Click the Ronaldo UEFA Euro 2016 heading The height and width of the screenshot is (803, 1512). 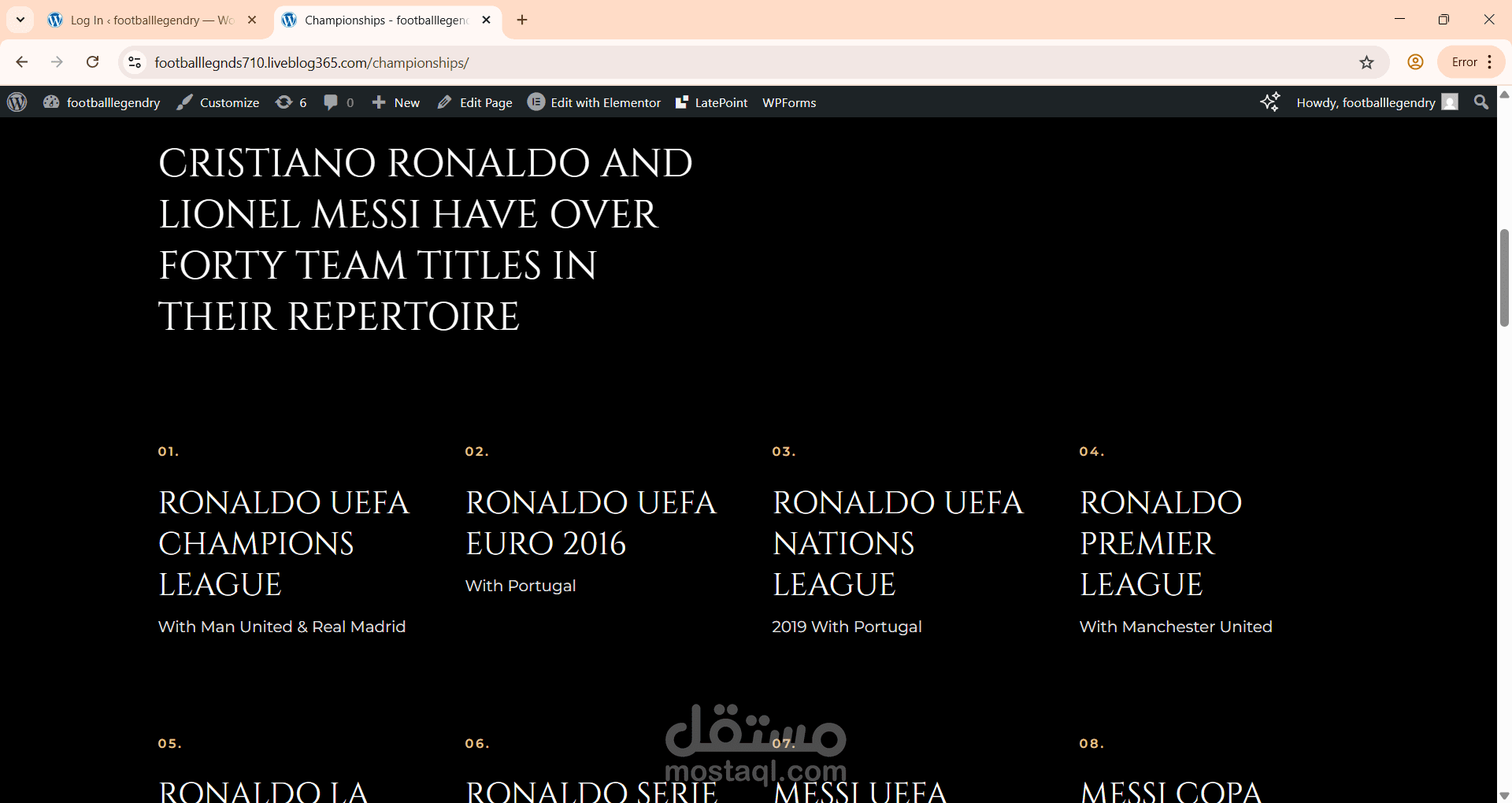591,523
